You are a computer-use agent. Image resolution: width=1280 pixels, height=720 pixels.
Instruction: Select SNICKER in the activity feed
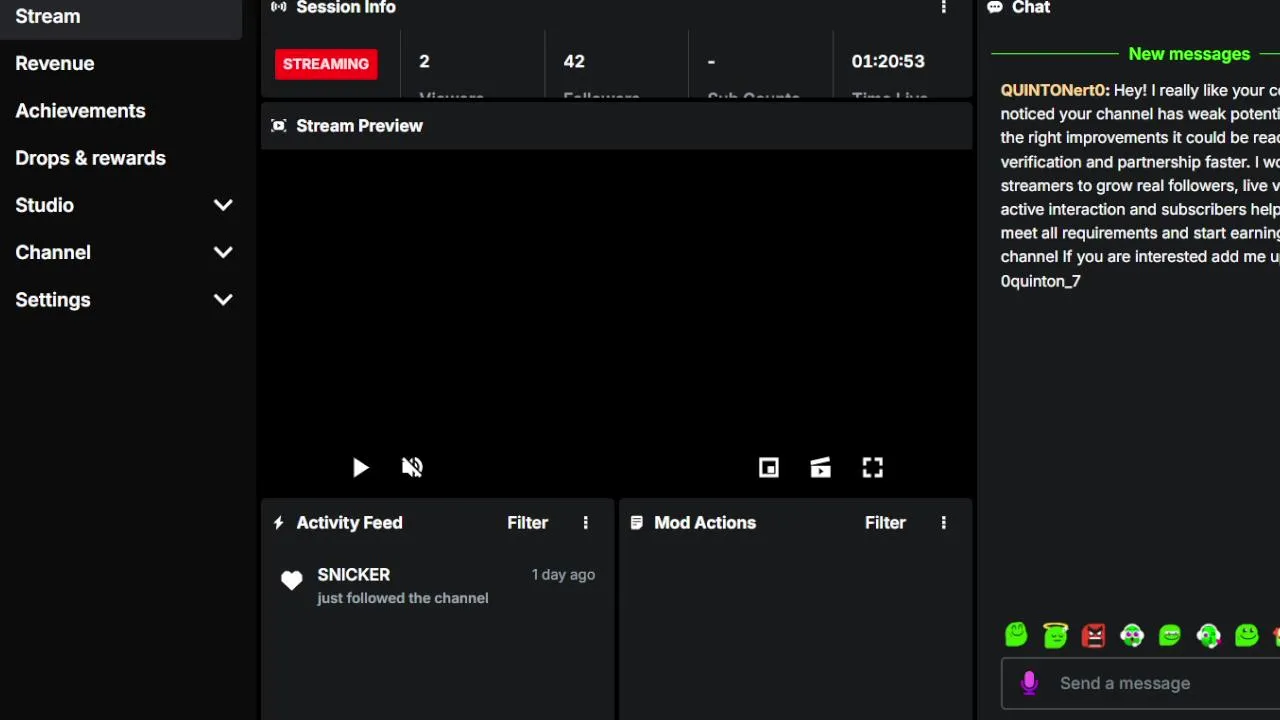354,575
